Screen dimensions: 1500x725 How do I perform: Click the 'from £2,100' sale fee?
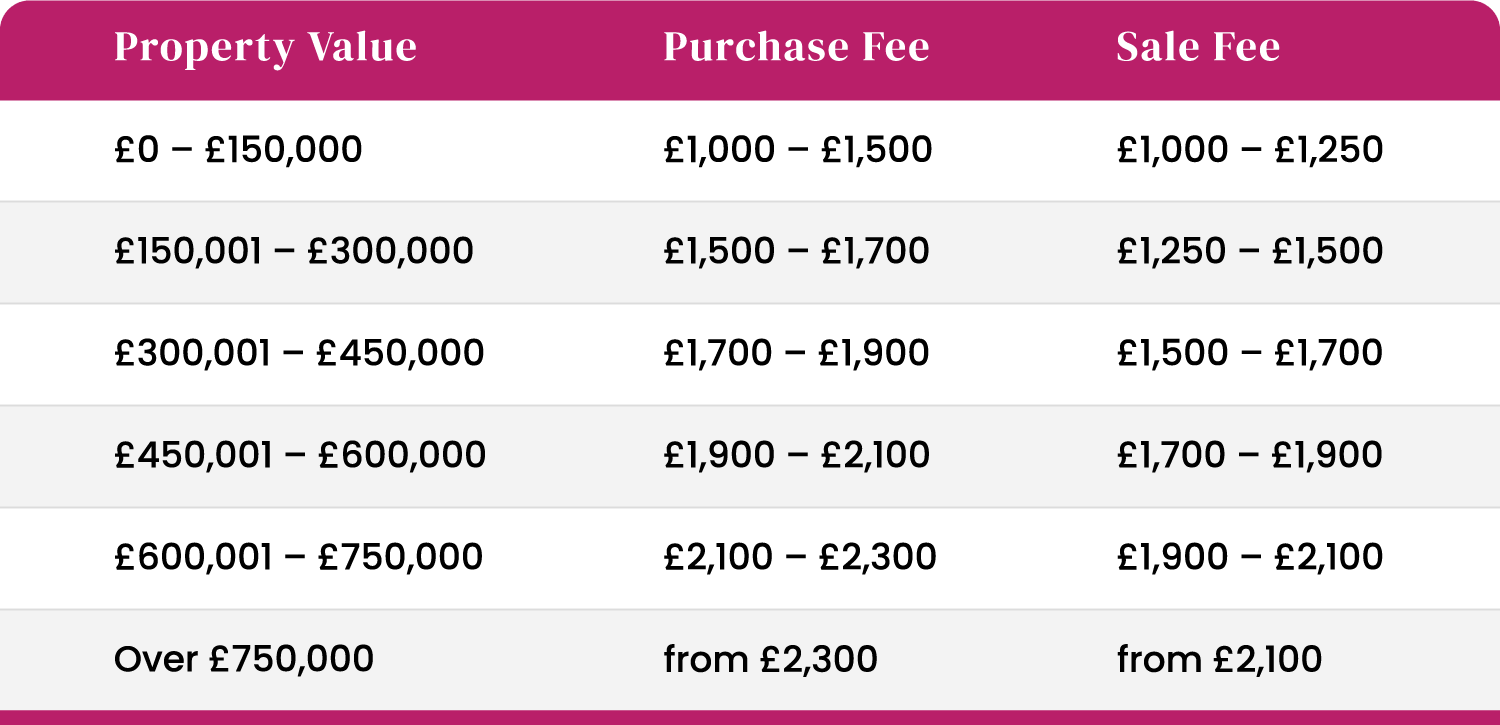pos(1219,659)
